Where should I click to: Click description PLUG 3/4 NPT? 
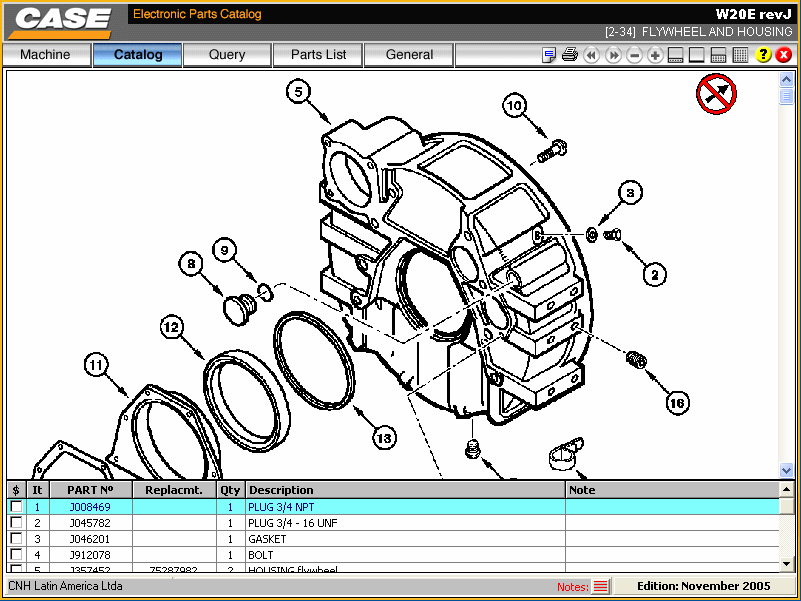click(281, 507)
